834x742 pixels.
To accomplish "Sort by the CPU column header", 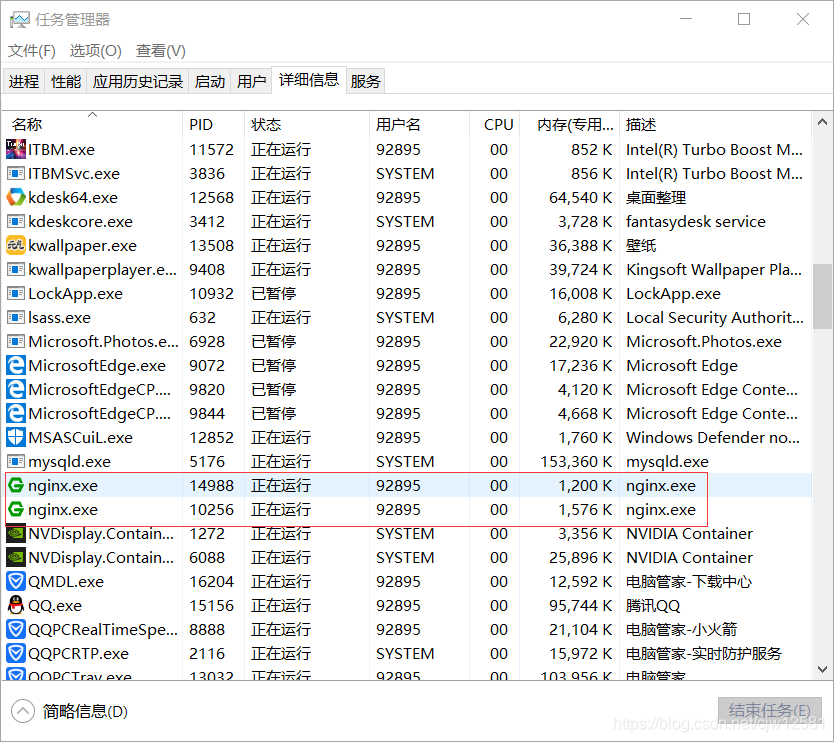I will 495,124.
